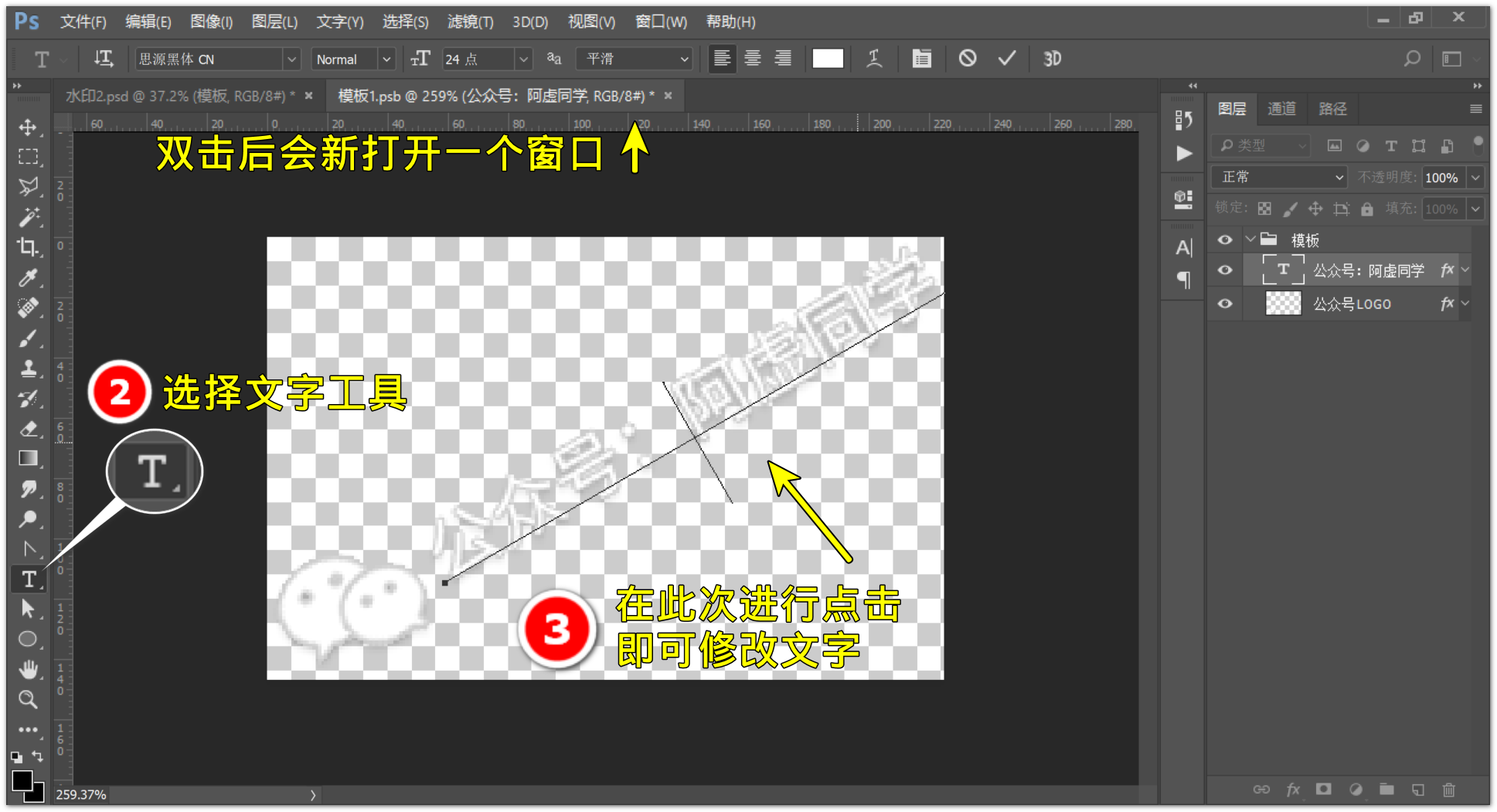Open blend mode dropdown 正常
This screenshot has width=1497, height=812.
[1279, 177]
